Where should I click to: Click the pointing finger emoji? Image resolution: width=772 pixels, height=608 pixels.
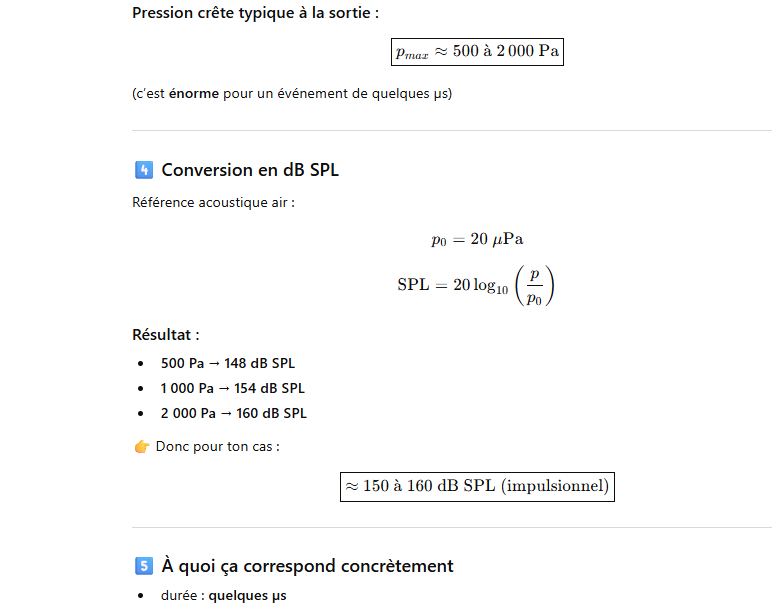point(141,446)
